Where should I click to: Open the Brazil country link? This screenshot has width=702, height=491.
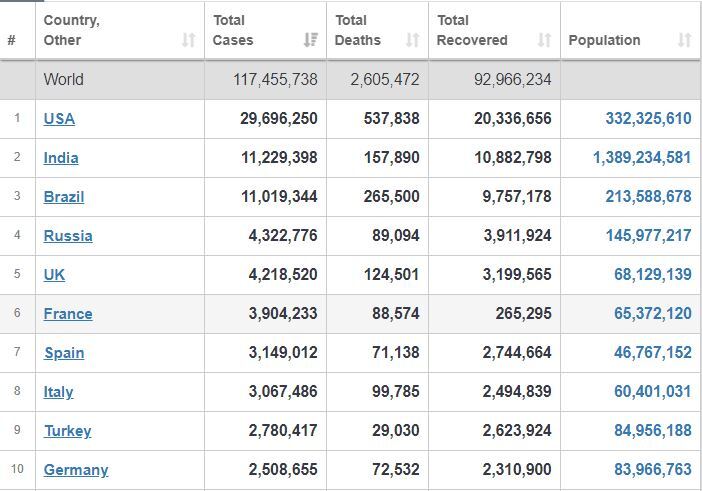click(x=64, y=196)
